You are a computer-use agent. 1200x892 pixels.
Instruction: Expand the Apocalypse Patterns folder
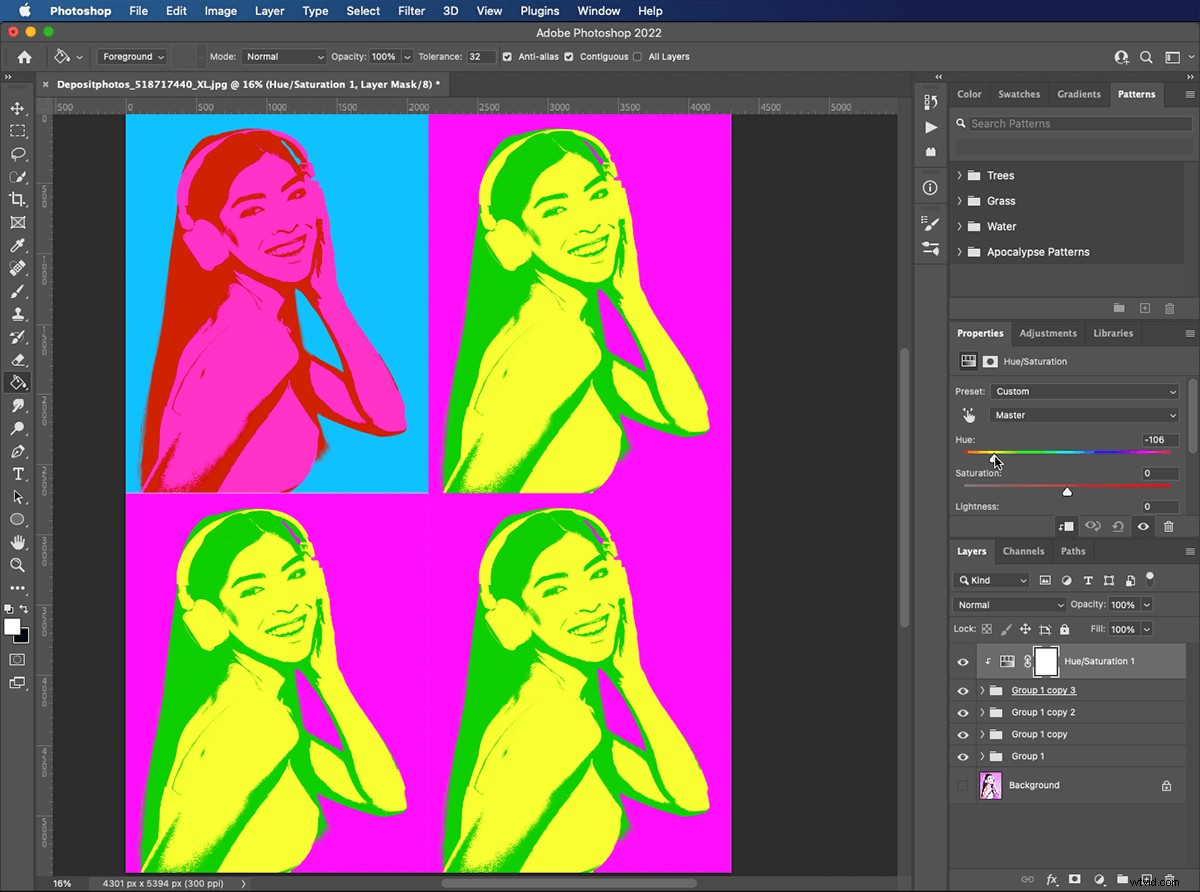pyautogui.click(x=958, y=252)
